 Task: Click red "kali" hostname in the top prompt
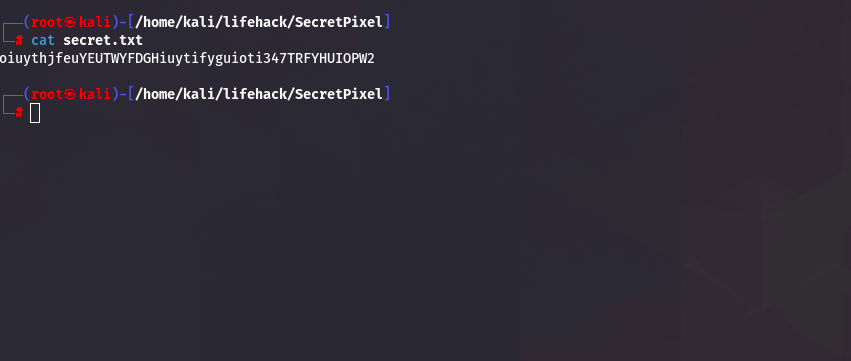coord(95,23)
